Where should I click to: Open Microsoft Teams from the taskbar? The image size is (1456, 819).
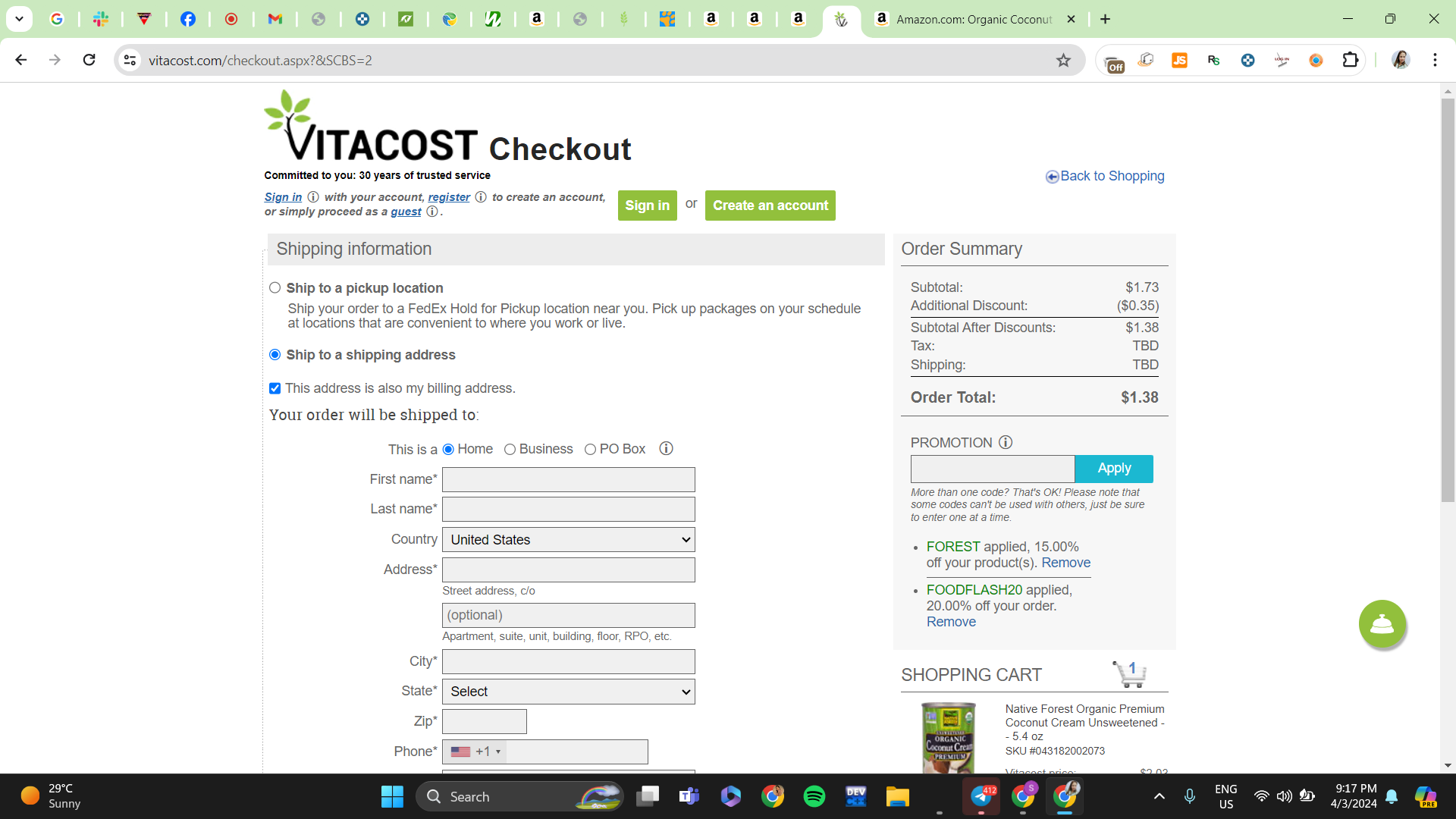click(x=689, y=796)
